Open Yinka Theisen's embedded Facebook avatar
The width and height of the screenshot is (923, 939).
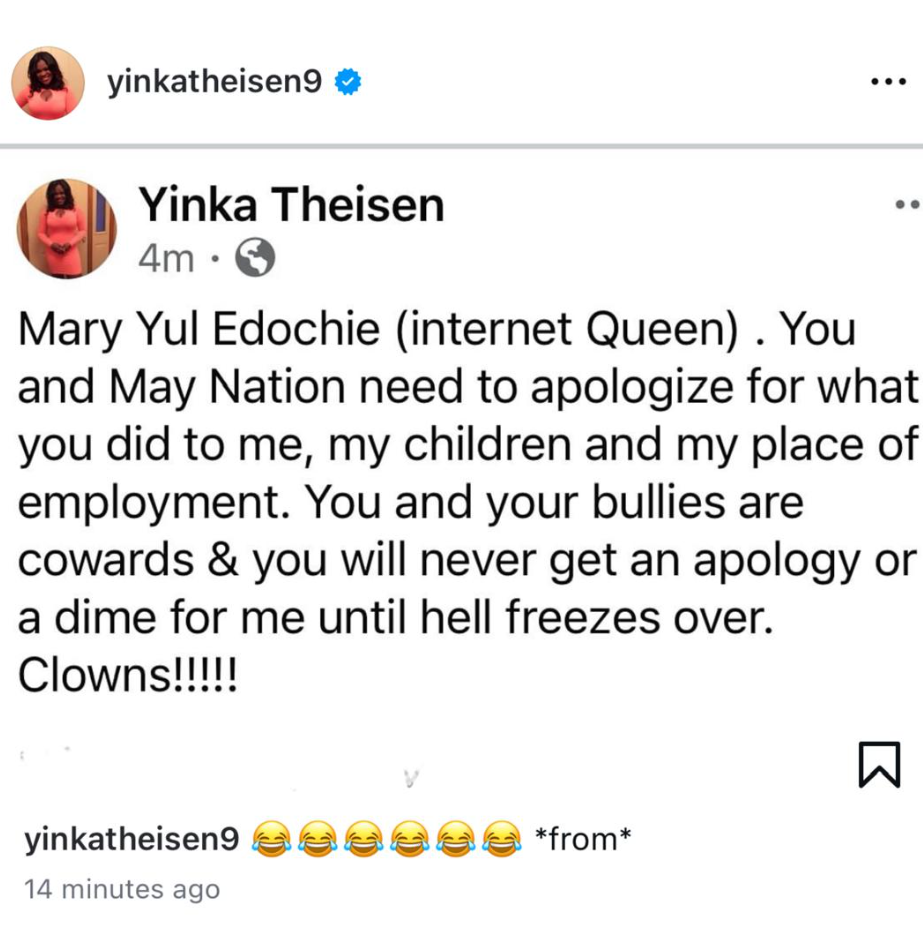pos(66,229)
